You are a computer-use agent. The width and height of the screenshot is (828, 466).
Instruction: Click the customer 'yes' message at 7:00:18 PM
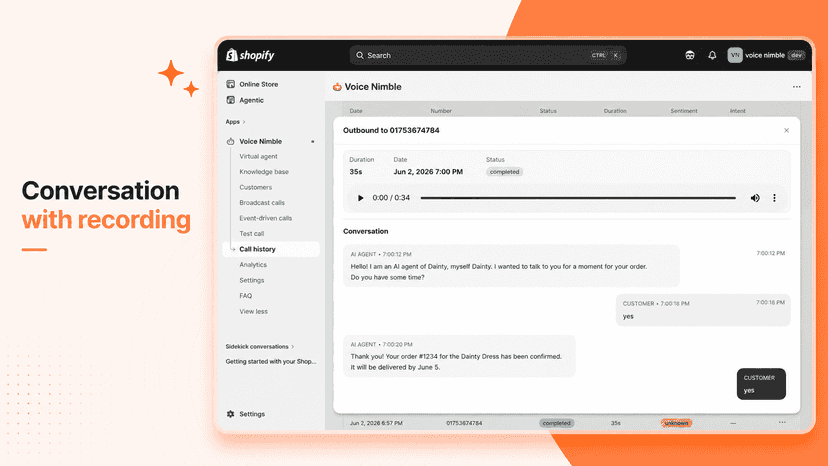(703, 310)
